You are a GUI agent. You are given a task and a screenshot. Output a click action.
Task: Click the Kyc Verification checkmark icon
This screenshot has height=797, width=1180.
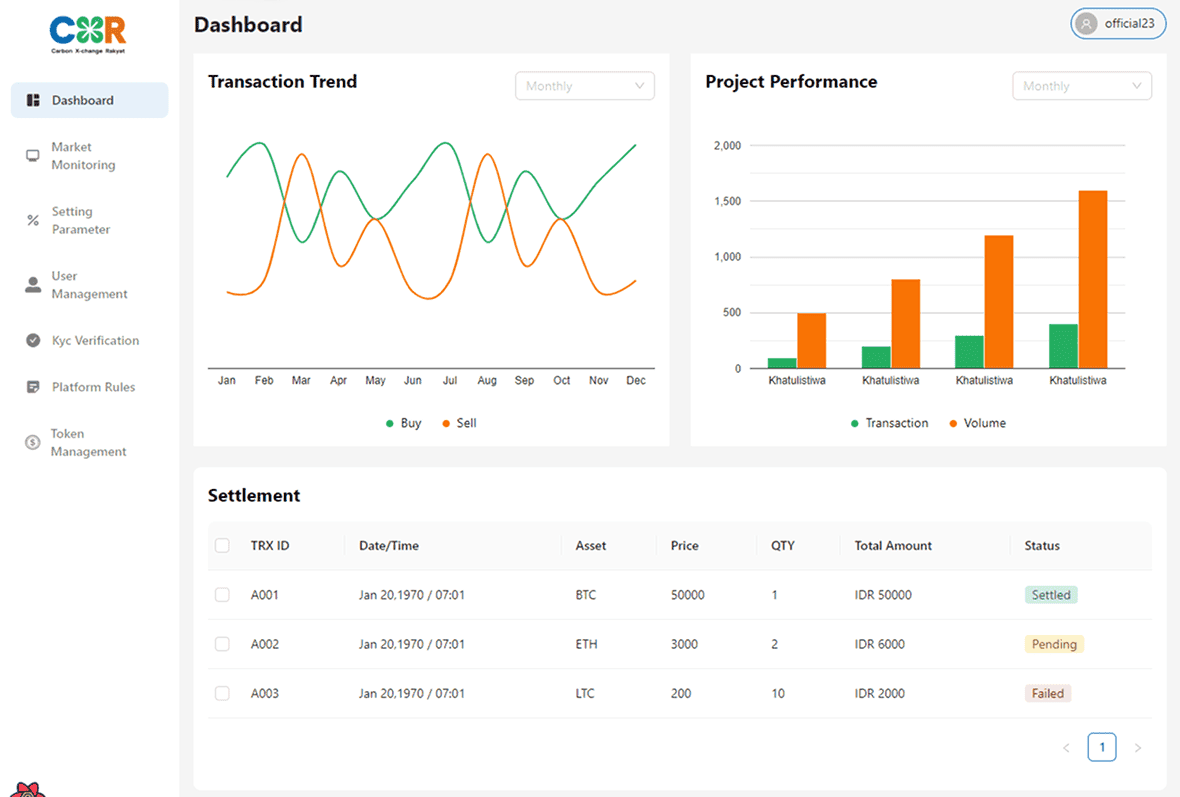(x=33, y=340)
